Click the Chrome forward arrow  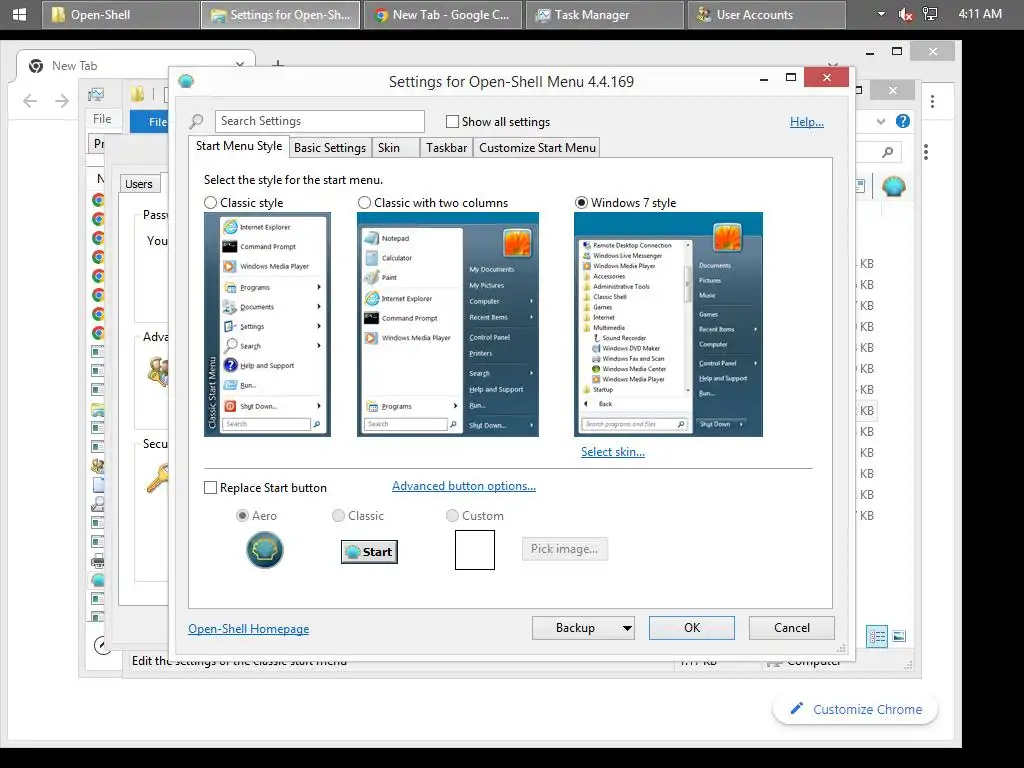click(62, 101)
